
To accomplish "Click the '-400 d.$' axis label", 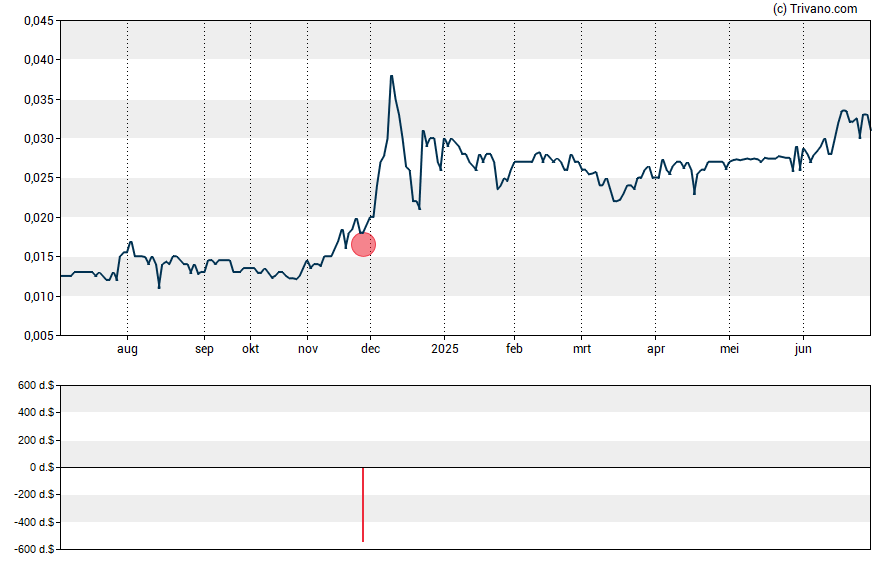I will pyautogui.click(x=35, y=522).
